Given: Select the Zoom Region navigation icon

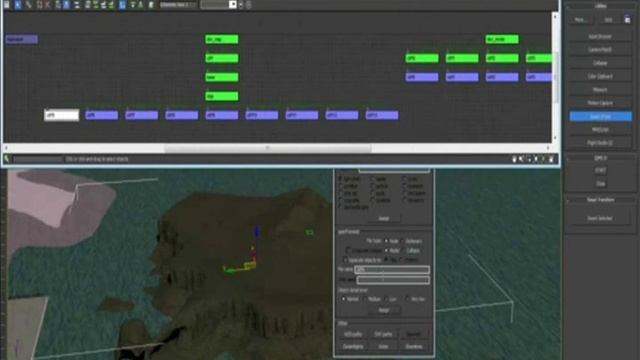Looking at the screenshot, I should (x=529, y=159).
